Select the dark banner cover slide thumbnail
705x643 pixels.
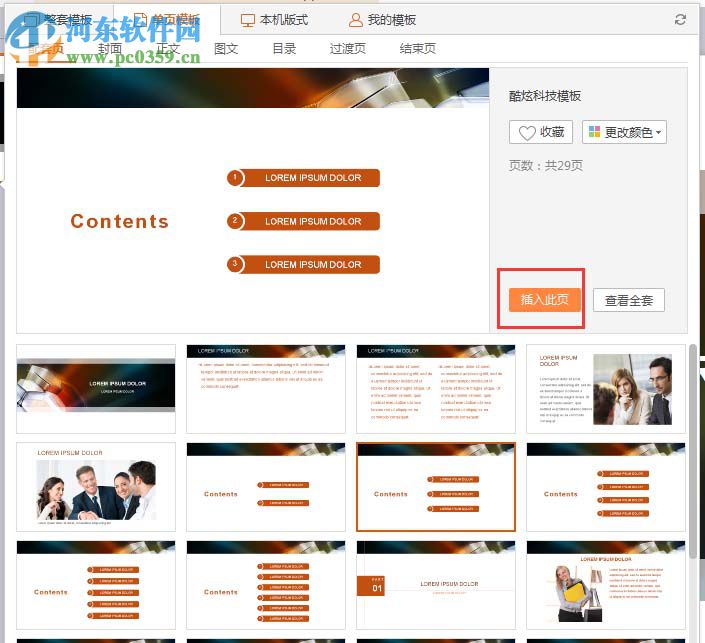(x=96, y=389)
